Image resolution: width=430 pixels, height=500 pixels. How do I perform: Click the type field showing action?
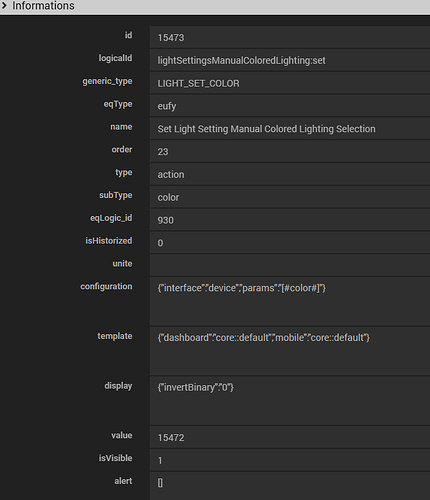(290, 174)
